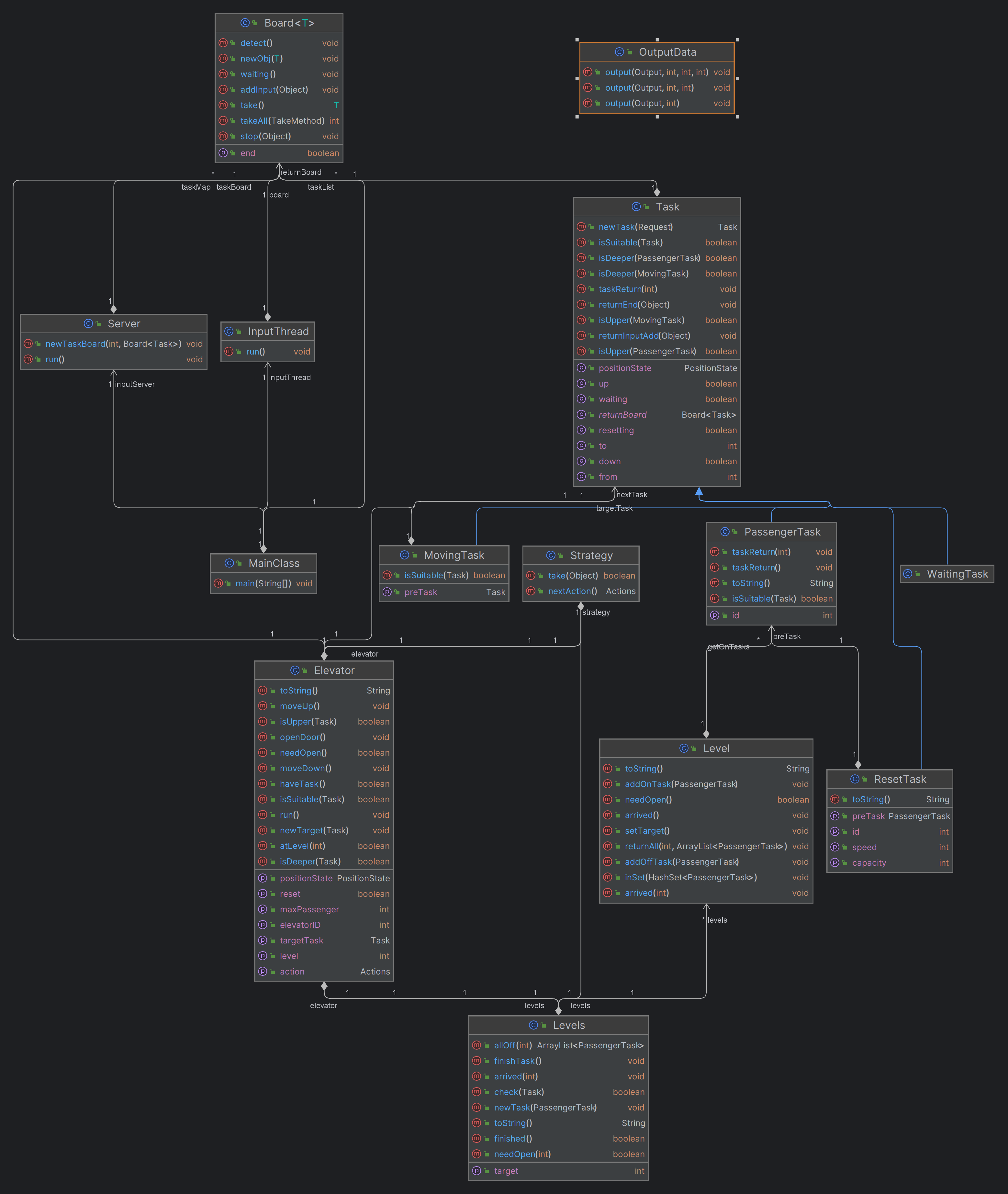Click returnAll method in Level

tap(706, 847)
